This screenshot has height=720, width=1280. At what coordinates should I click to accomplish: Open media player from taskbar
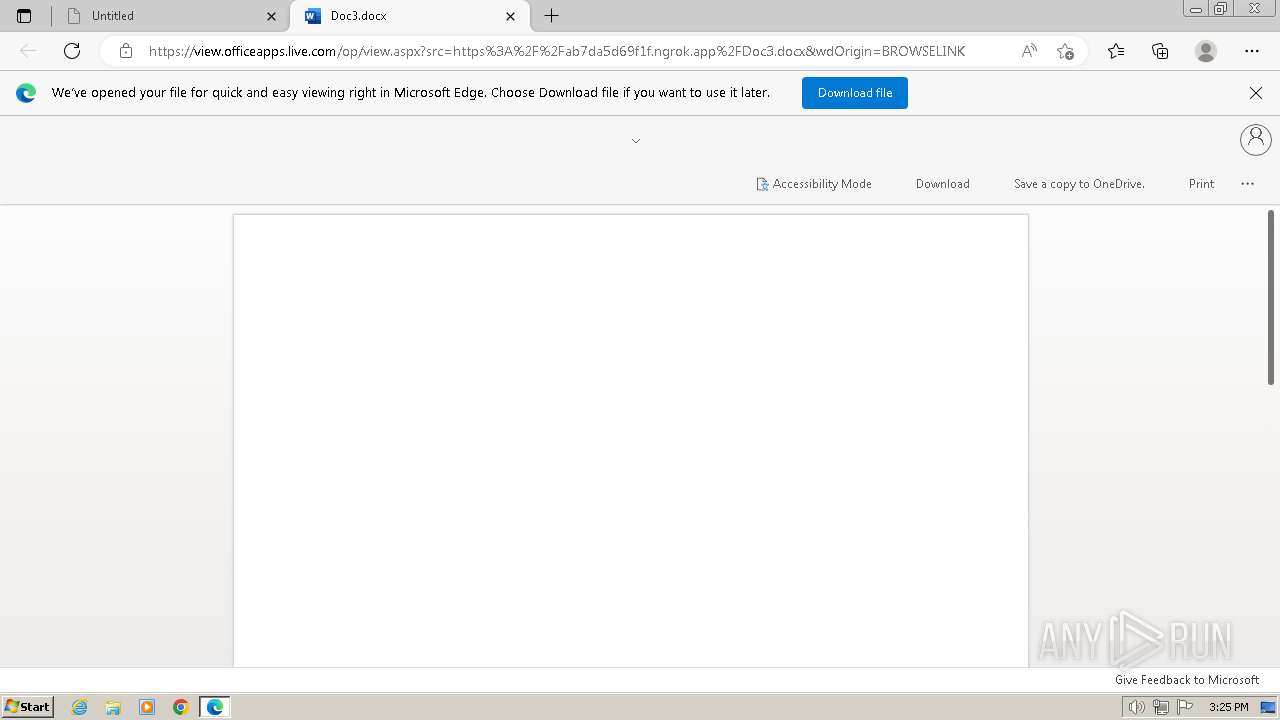click(147, 707)
